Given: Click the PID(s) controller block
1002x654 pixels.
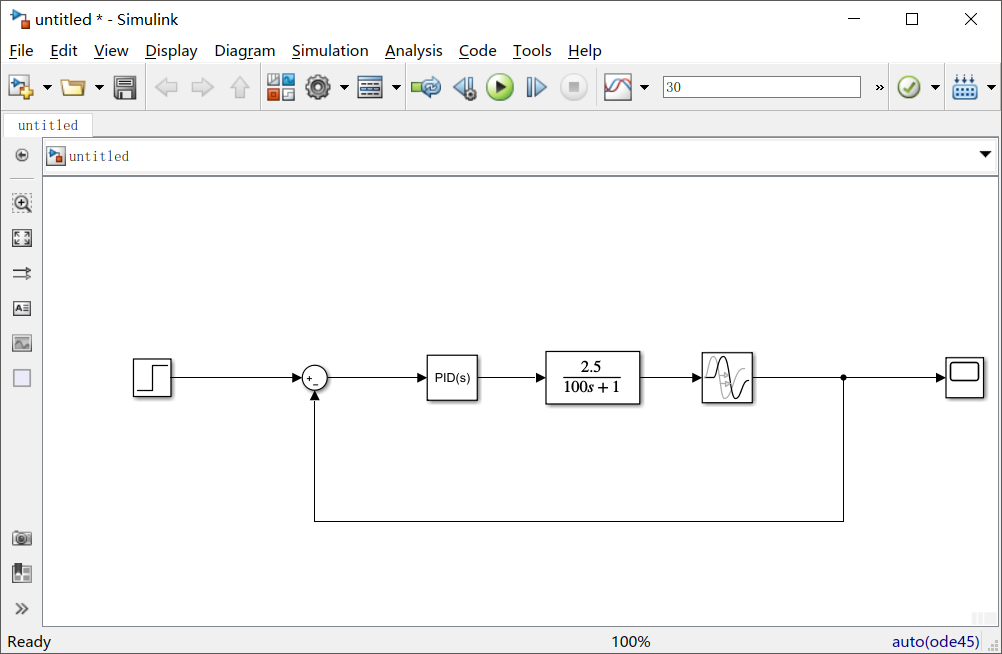Looking at the screenshot, I should click(x=452, y=378).
